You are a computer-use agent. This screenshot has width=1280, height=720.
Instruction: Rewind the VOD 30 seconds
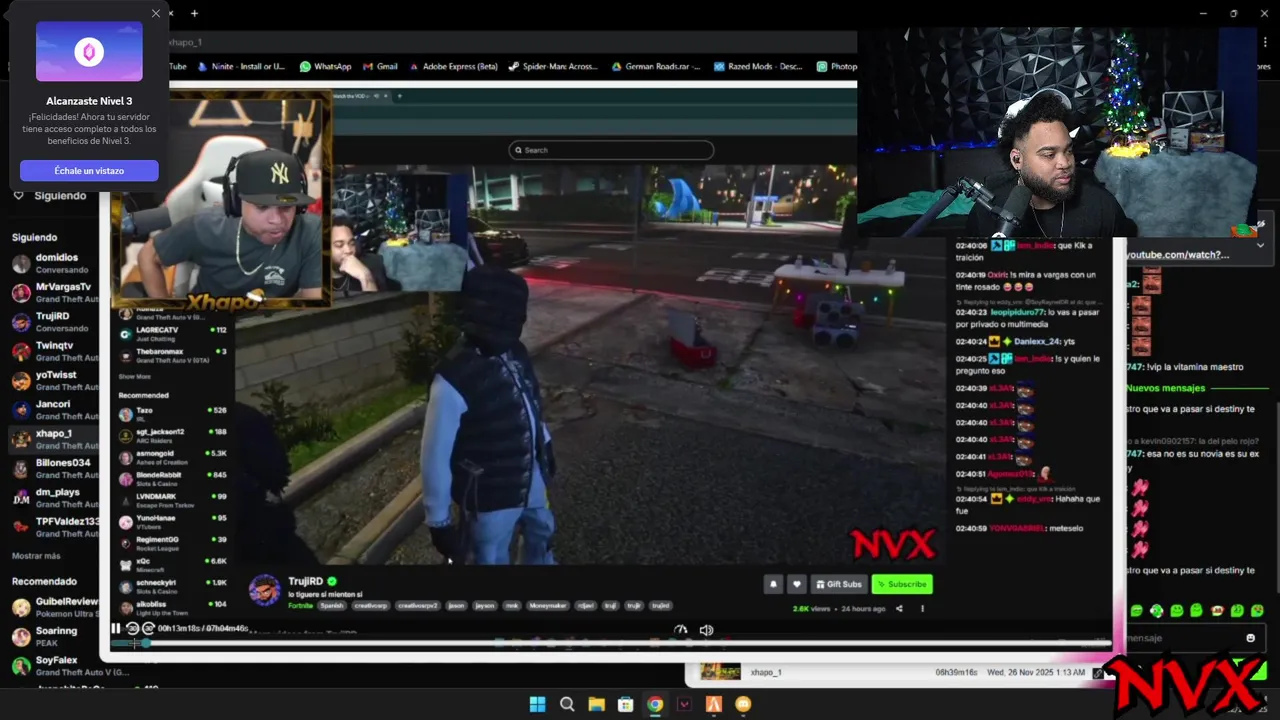(132, 629)
